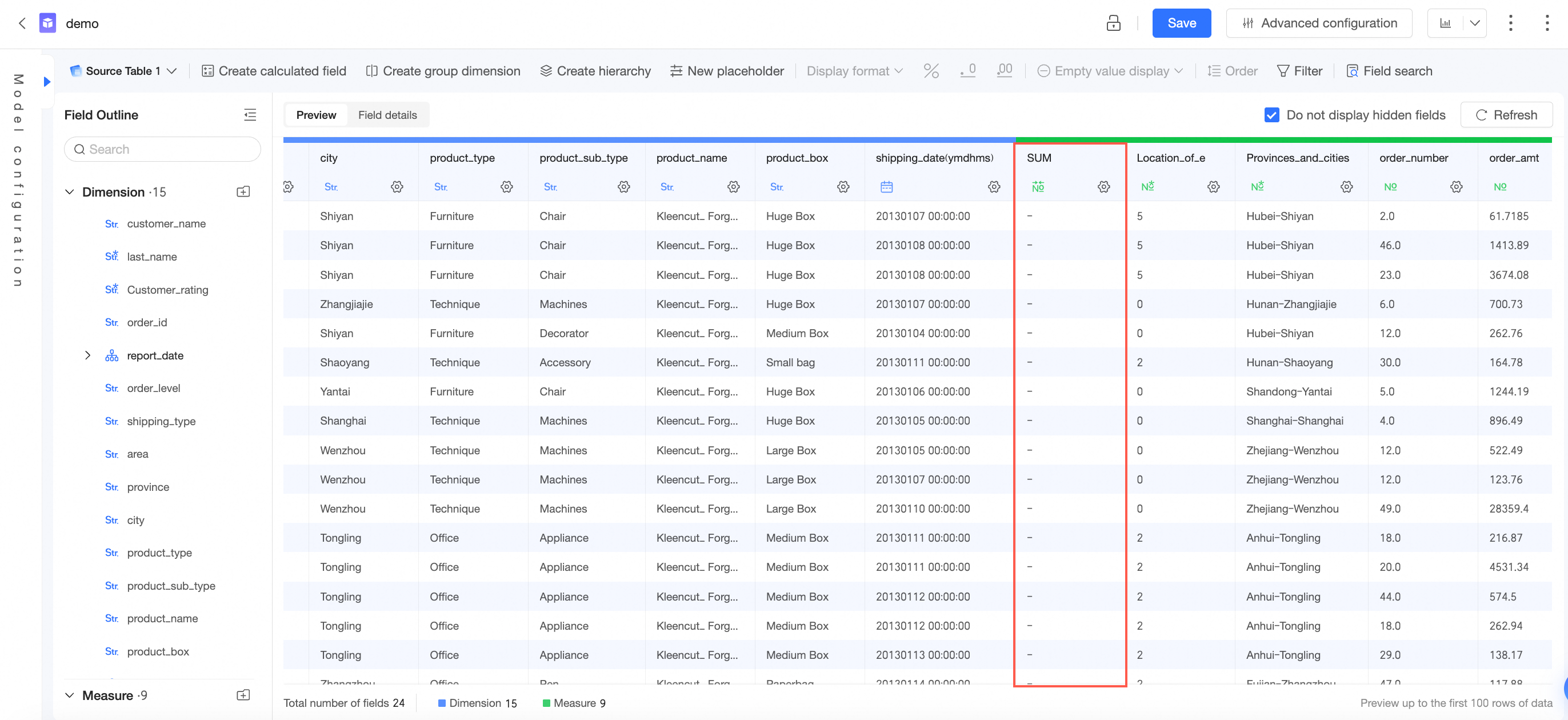Open the Source Table 1 dropdown
This screenshot has width=1568, height=720.
[123, 71]
